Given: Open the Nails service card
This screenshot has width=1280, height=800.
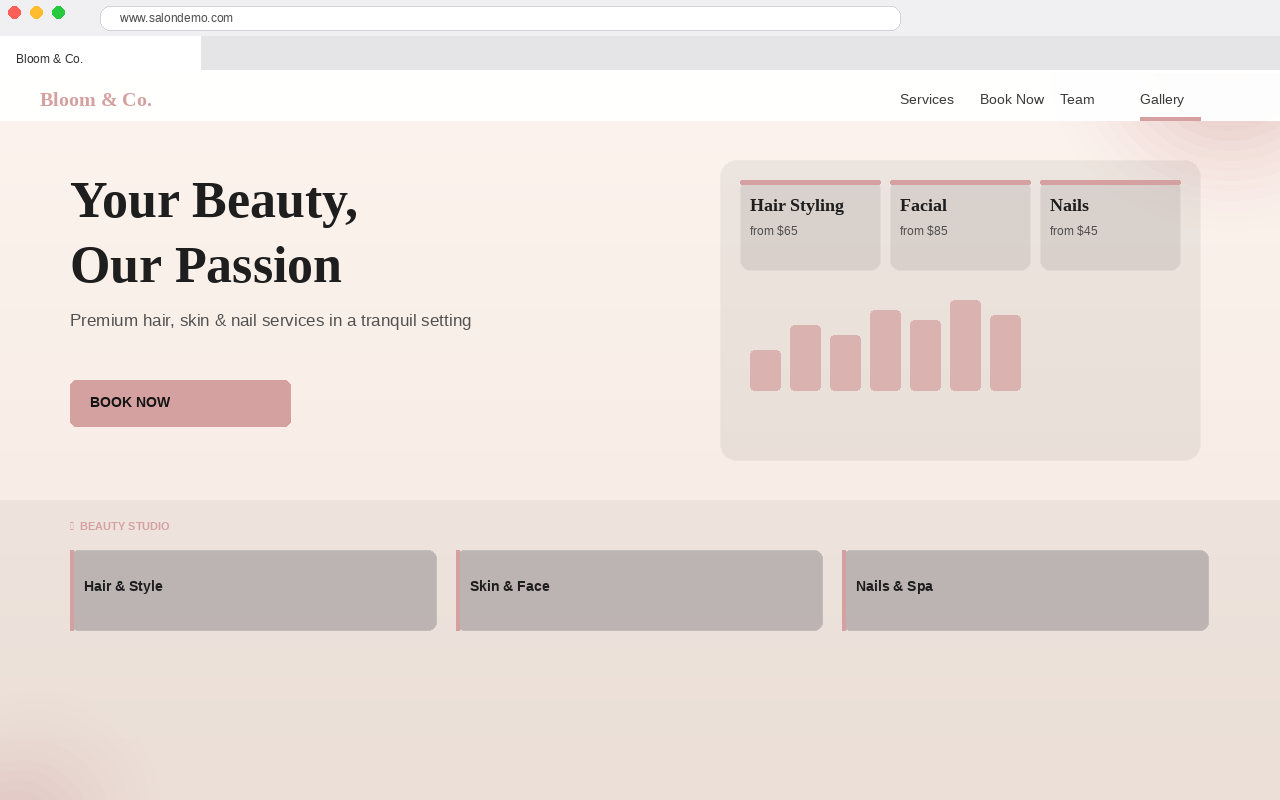Looking at the screenshot, I should coord(1110,225).
